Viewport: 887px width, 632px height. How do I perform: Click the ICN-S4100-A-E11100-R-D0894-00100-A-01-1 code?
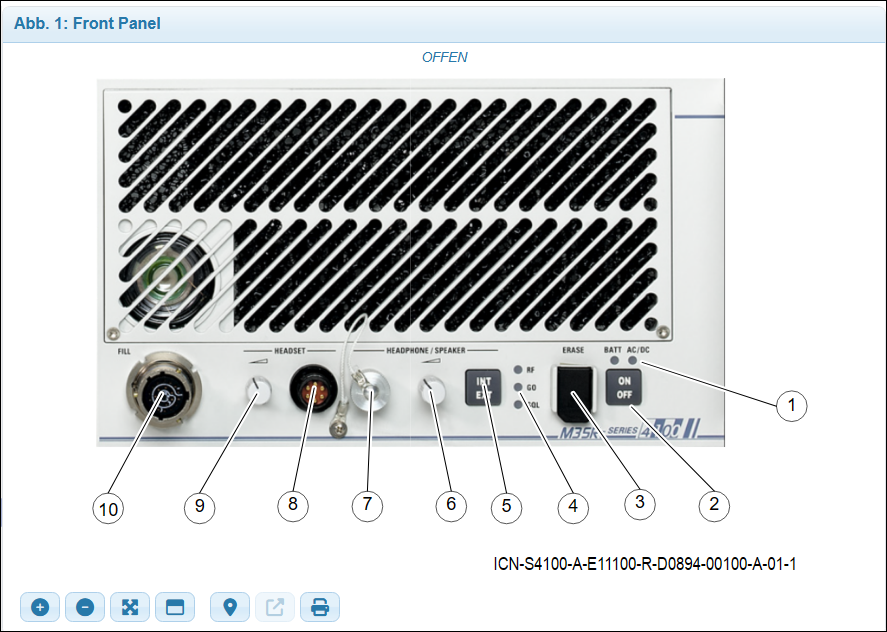pos(645,564)
